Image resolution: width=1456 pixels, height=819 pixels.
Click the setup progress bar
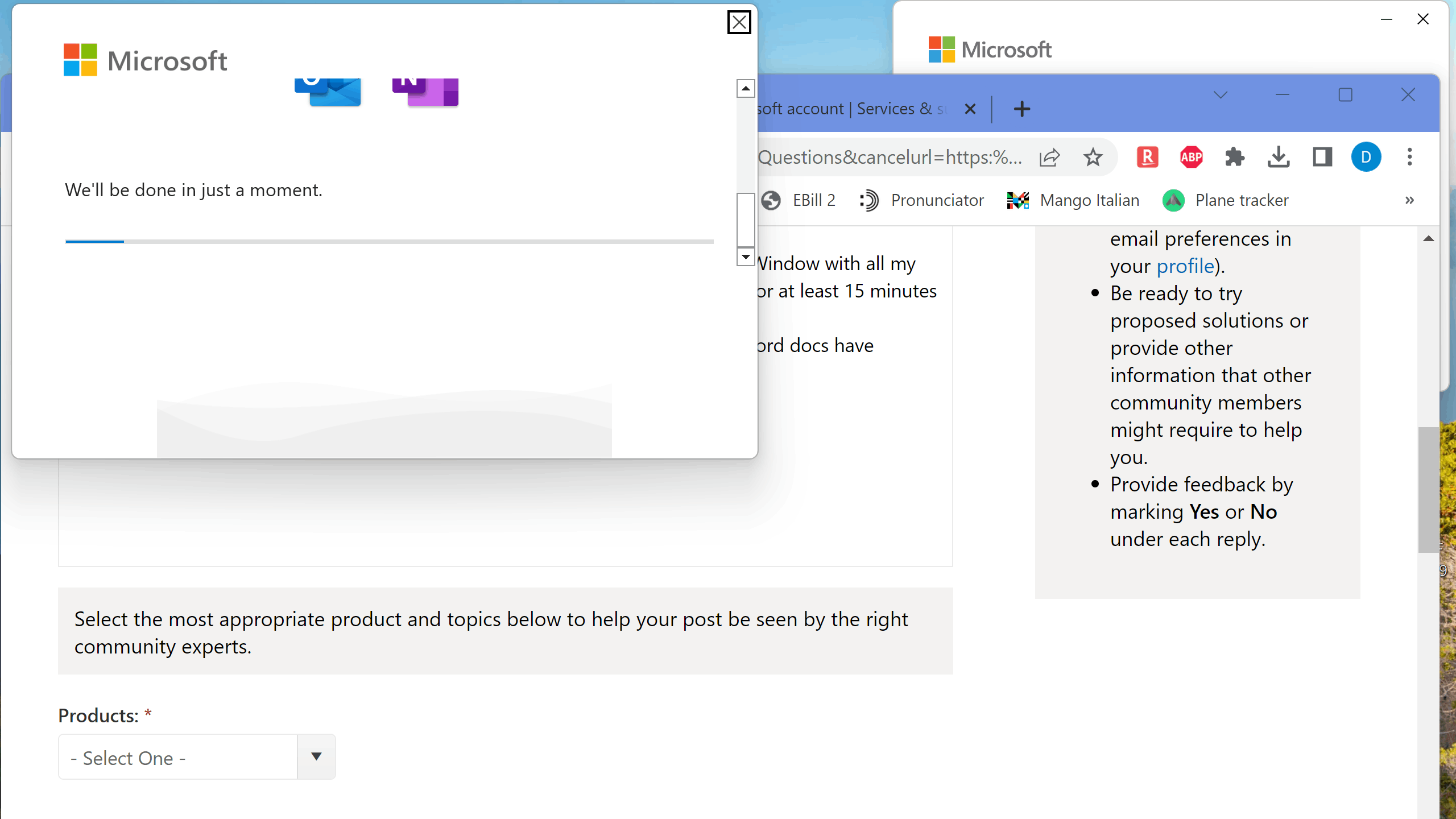tap(390, 242)
